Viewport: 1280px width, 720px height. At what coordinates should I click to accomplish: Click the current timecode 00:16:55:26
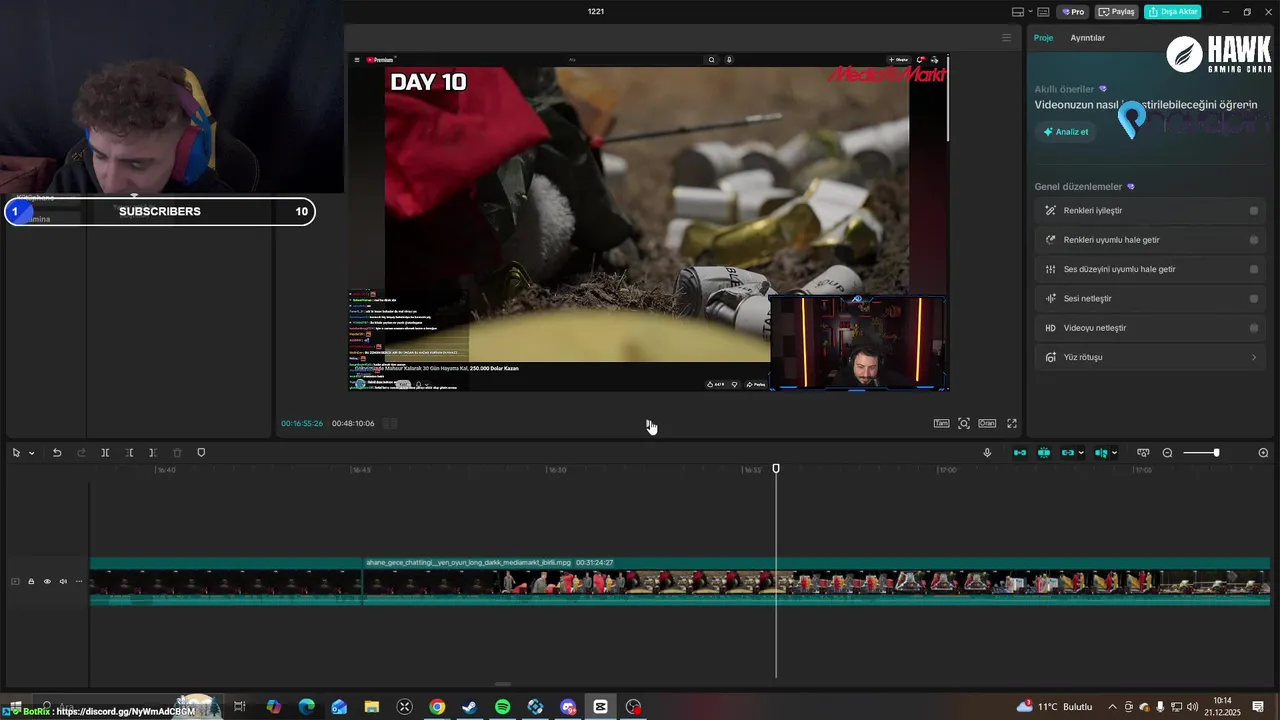point(302,424)
